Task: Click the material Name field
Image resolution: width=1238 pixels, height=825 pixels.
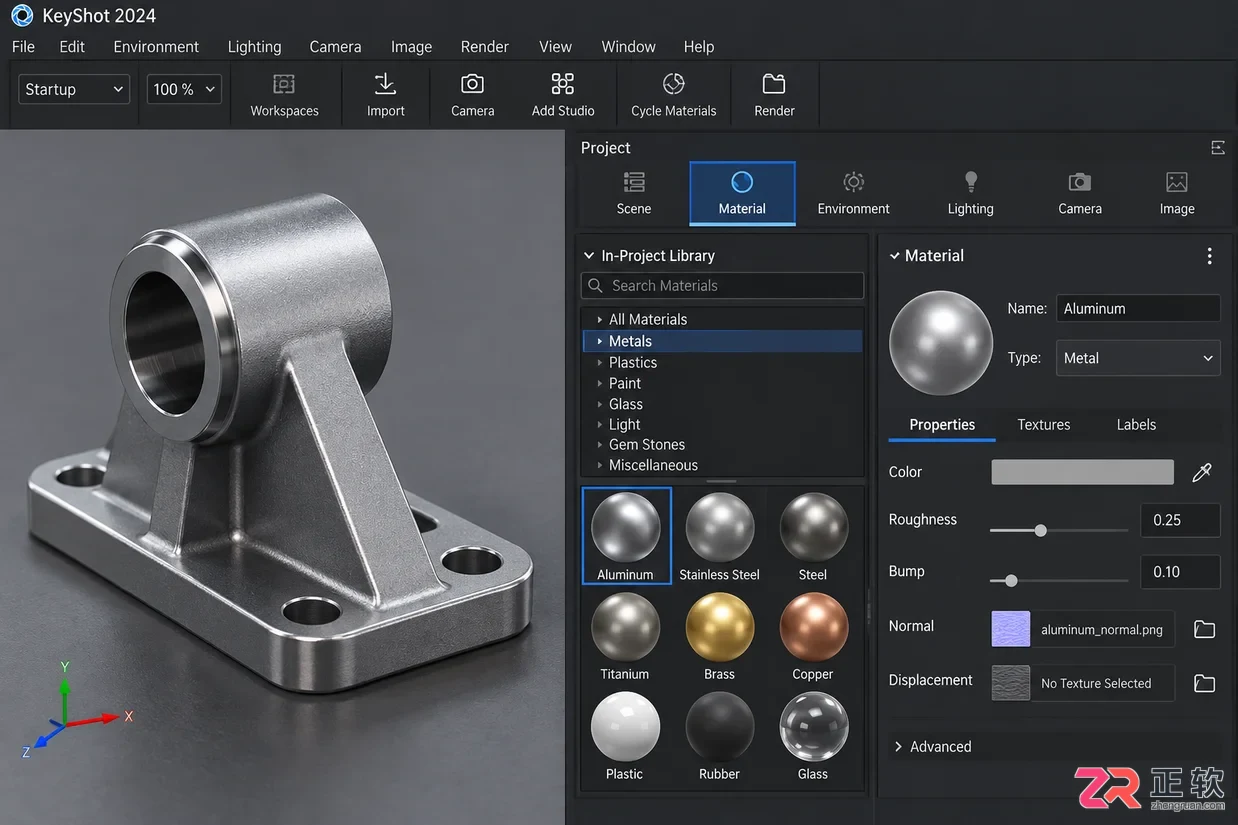Action: click(1138, 309)
